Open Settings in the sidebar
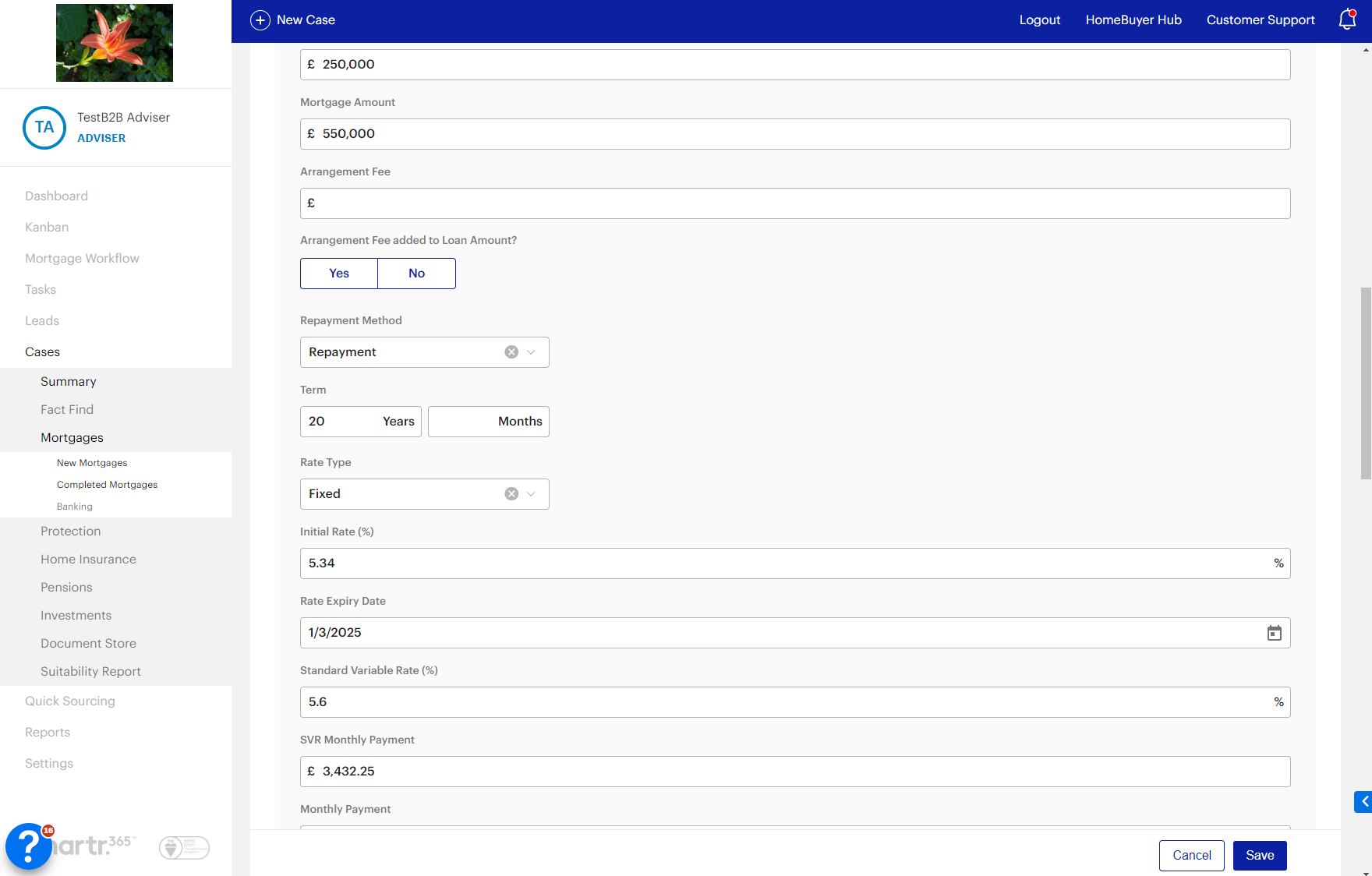Image resolution: width=1372 pixels, height=876 pixels. [x=49, y=764]
